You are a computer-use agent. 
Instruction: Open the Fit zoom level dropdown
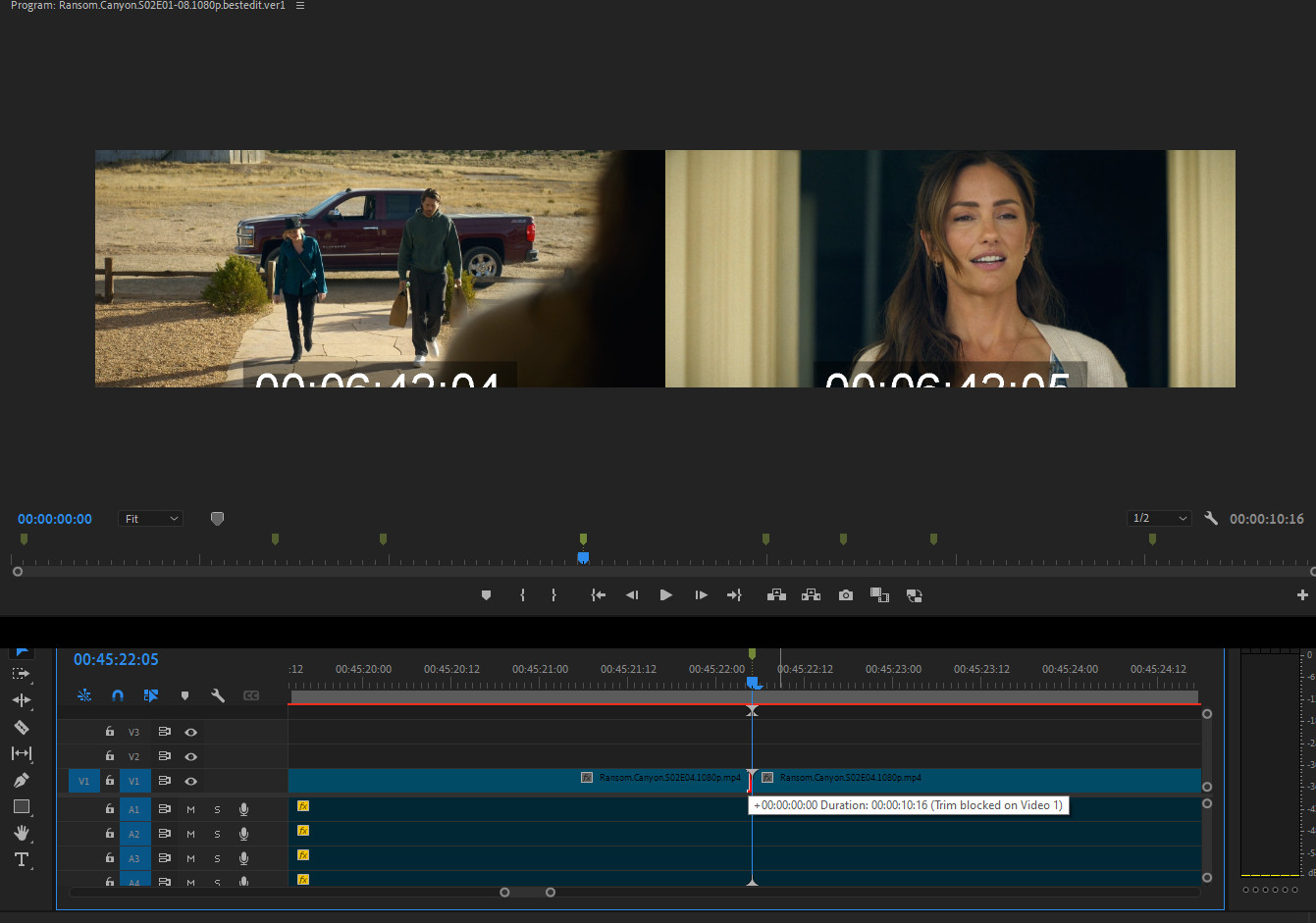click(x=151, y=519)
